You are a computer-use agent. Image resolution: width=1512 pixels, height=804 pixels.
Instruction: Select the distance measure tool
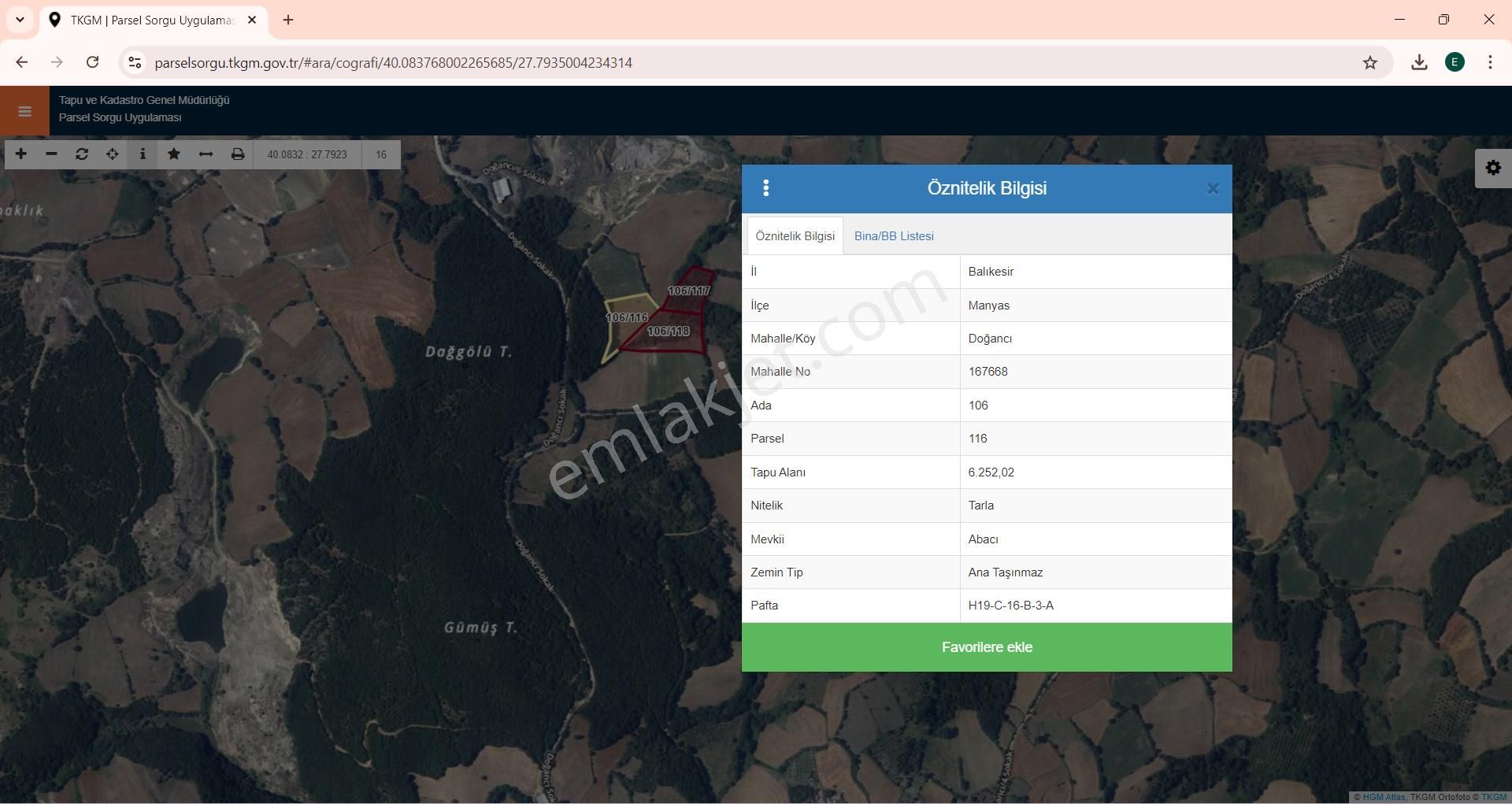(x=206, y=154)
